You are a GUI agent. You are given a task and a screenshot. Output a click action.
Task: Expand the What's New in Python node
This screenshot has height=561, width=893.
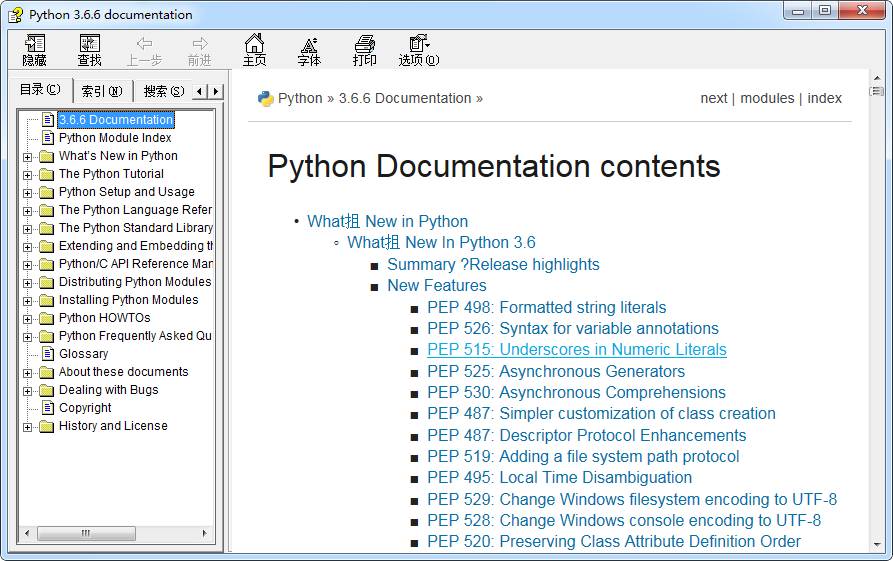click(x=28, y=156)
